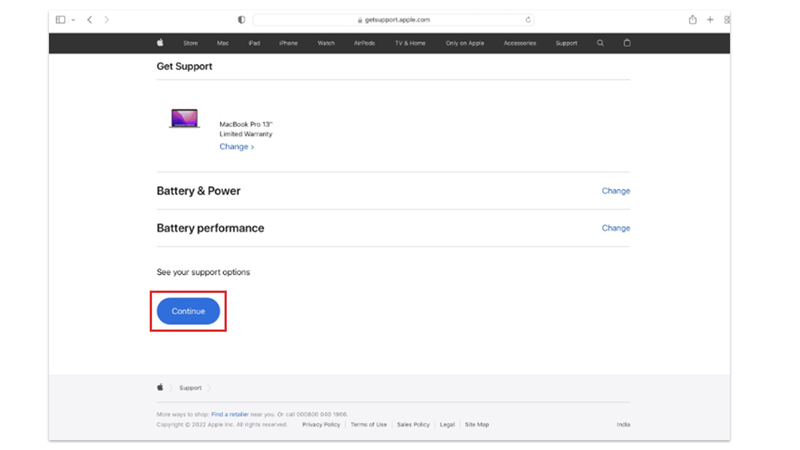The image size is (800, 450).
Task: Toggle the Safari sidebar icon
Action: (x=60, y=19)
